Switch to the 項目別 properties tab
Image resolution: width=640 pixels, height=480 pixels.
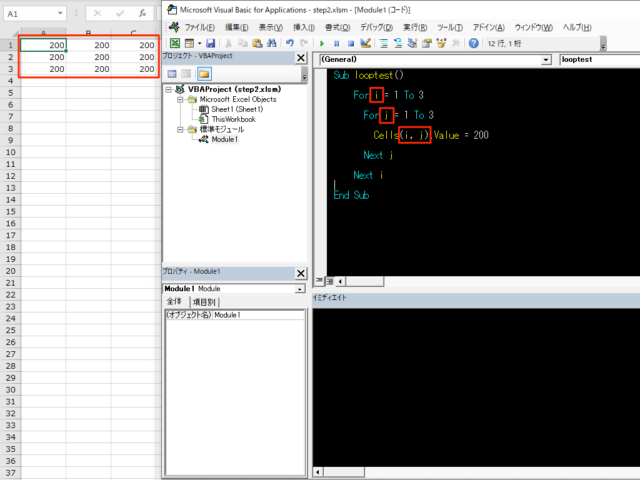click(x=204, y=302)
